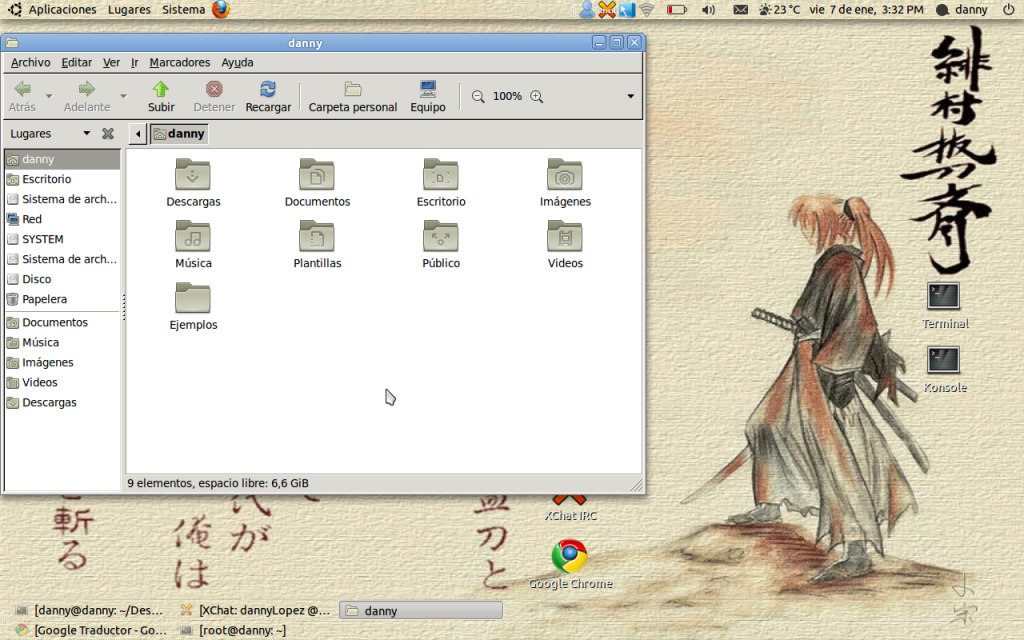Open the Sistema panel menu

pyautogui.click(x=184, y=10)
